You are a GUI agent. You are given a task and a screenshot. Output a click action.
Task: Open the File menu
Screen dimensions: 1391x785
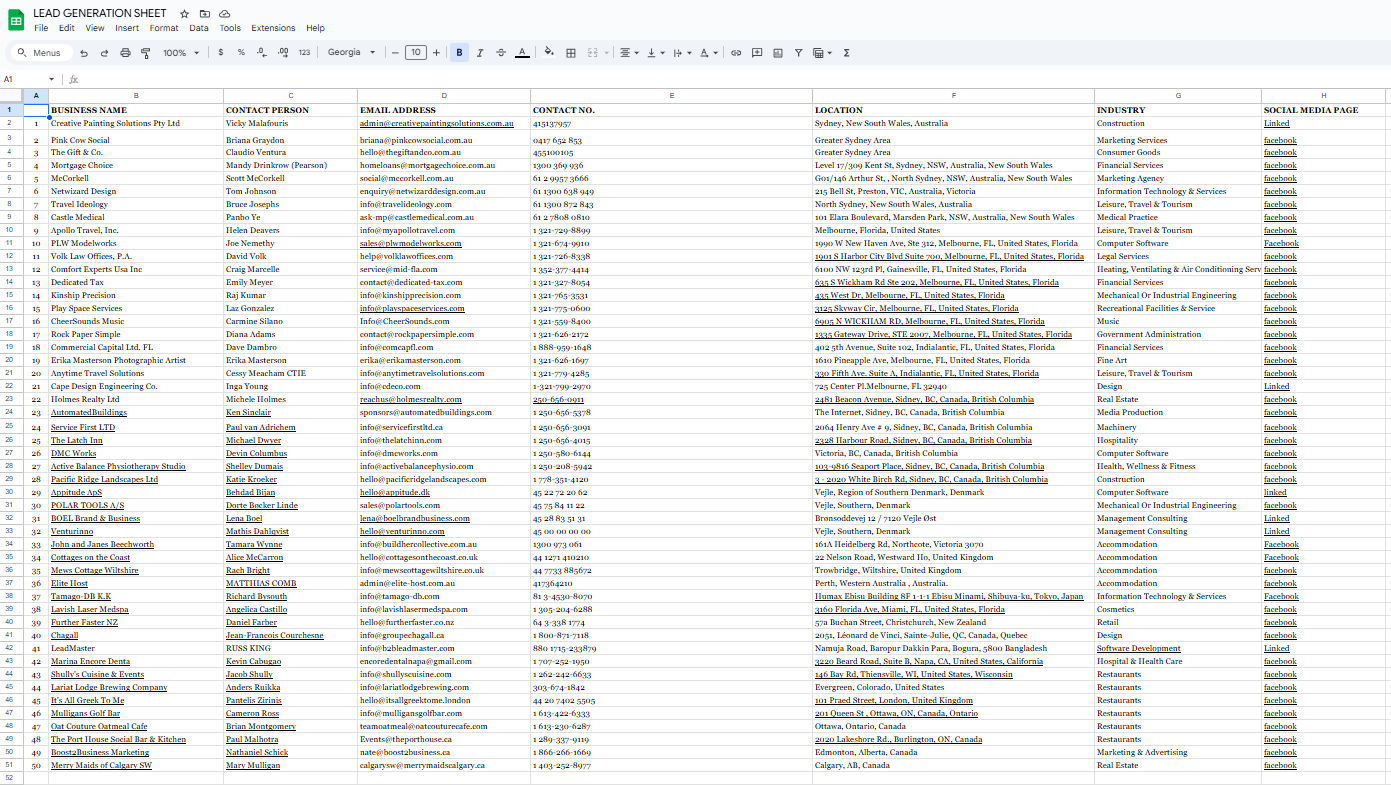coord(41,28)
